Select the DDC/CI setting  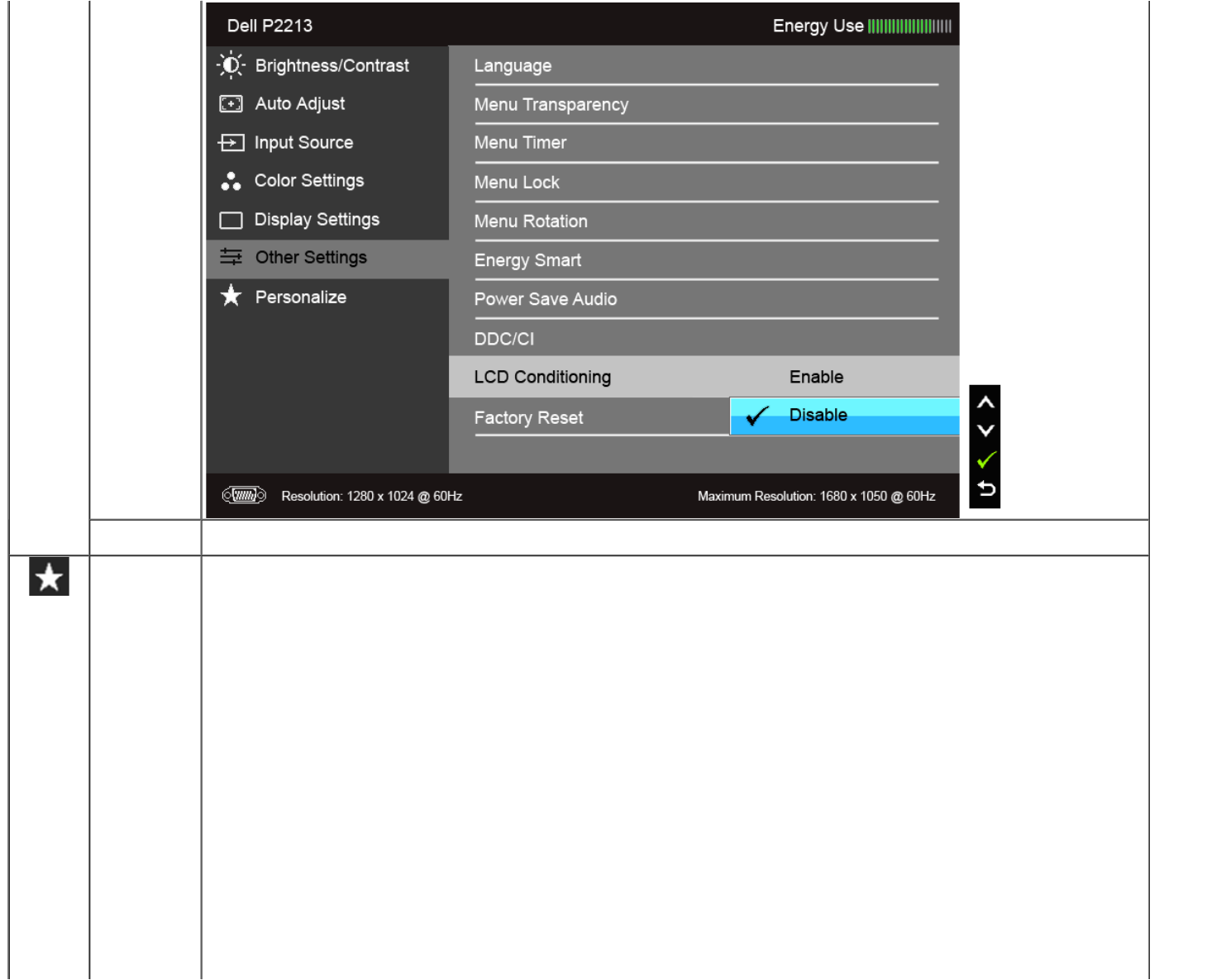(706, 339)
